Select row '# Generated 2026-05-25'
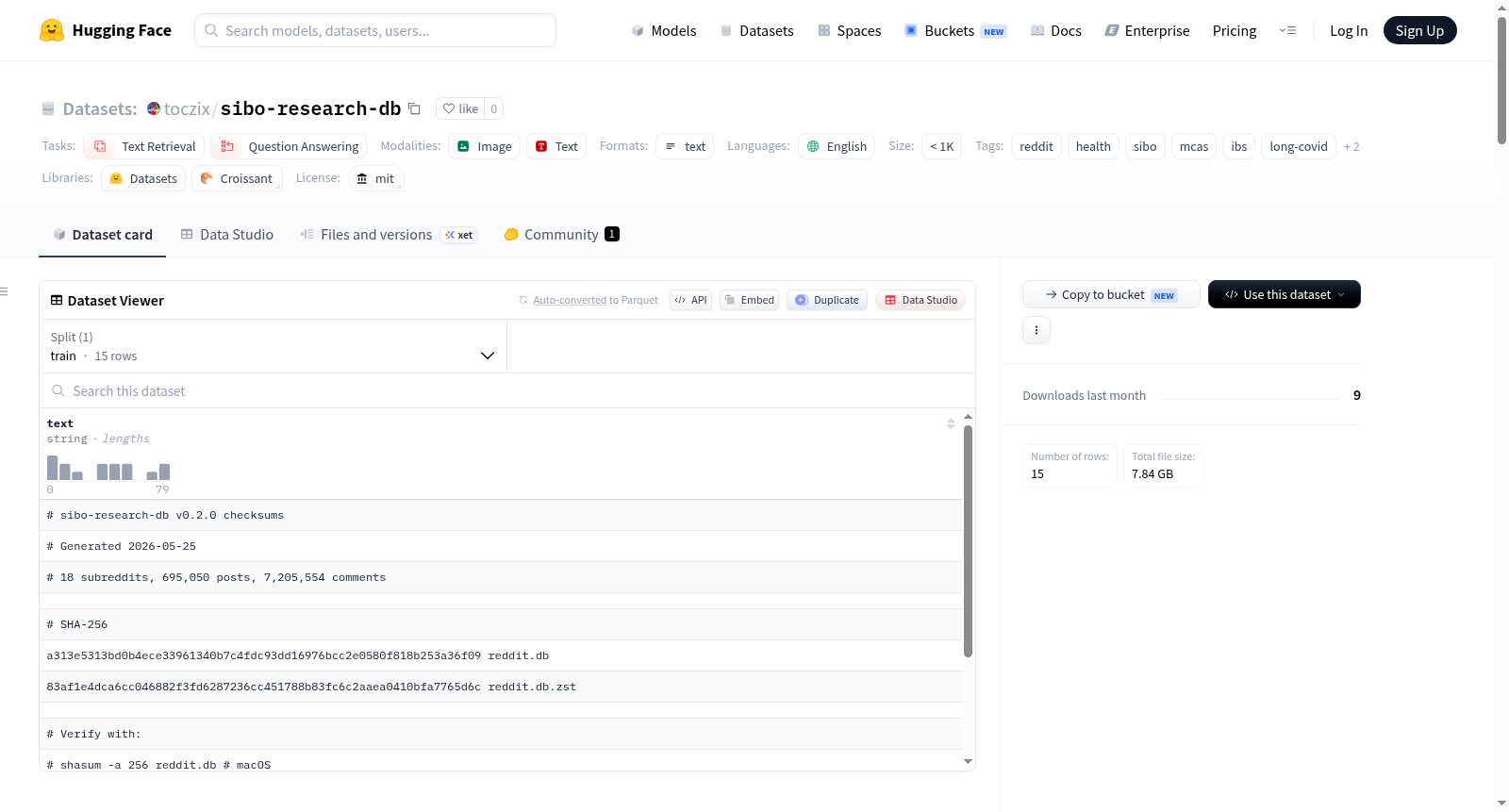1509x812 pixels. pyautogui.click(x=500, y=546)
